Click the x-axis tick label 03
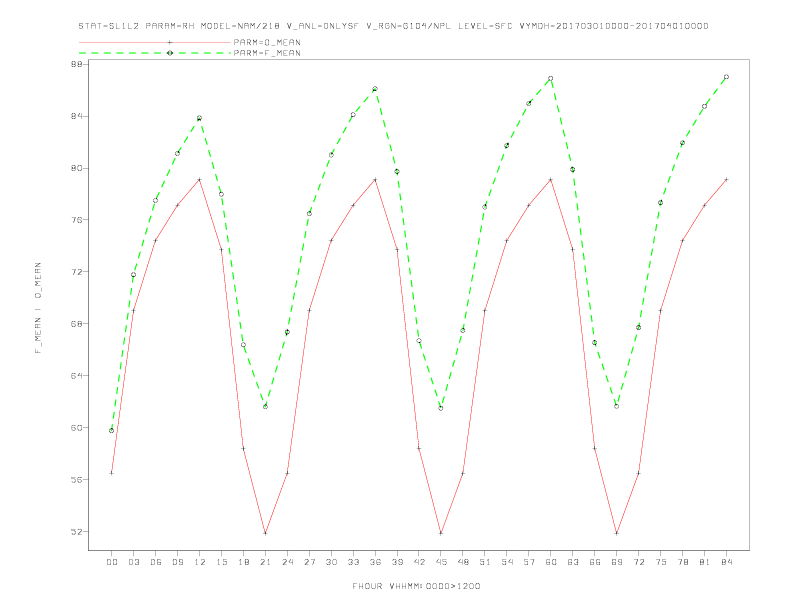The image size is (792, 612). click(133, 562)
